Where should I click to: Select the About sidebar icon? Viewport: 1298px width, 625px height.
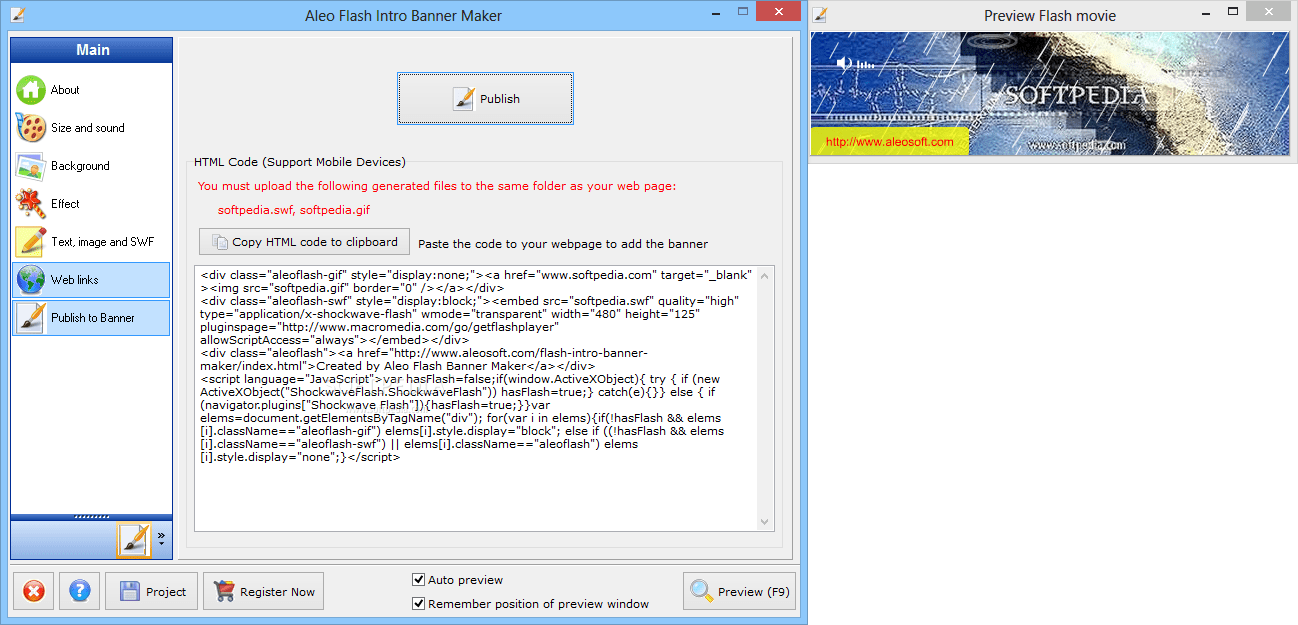tap(30, 89)
